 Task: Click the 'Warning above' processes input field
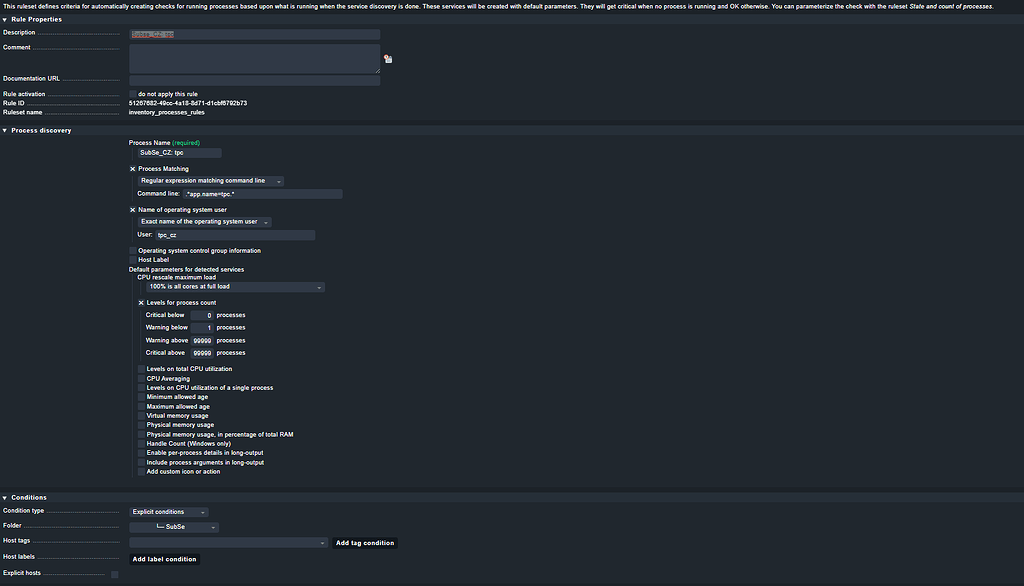tap(200, 340)
